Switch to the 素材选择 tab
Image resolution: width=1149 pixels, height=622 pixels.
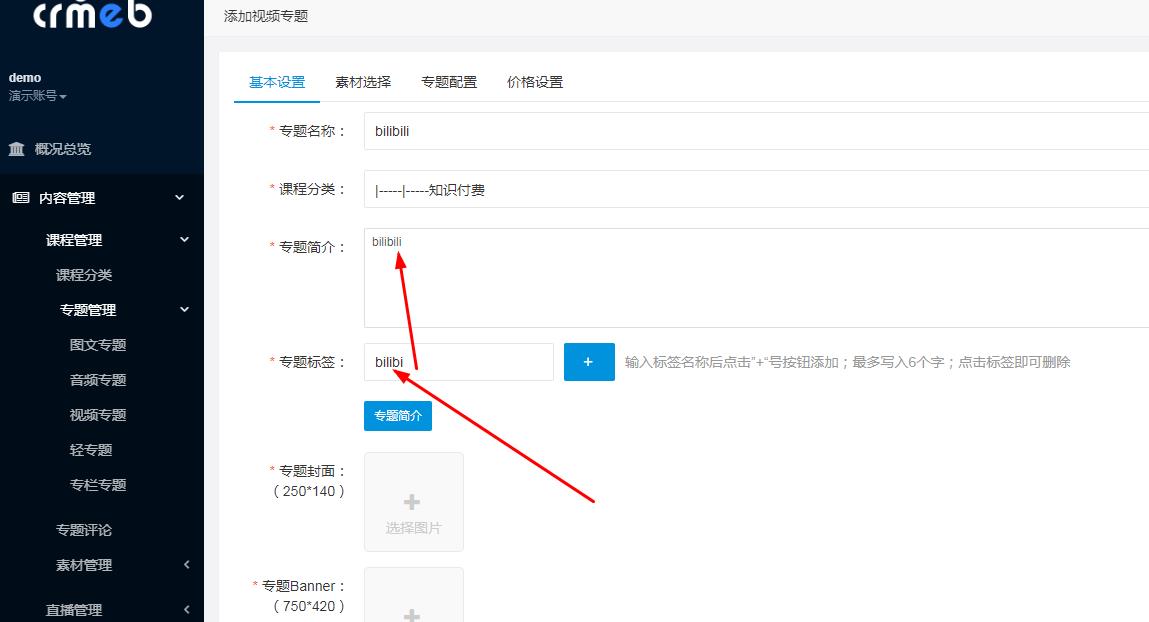363,82
